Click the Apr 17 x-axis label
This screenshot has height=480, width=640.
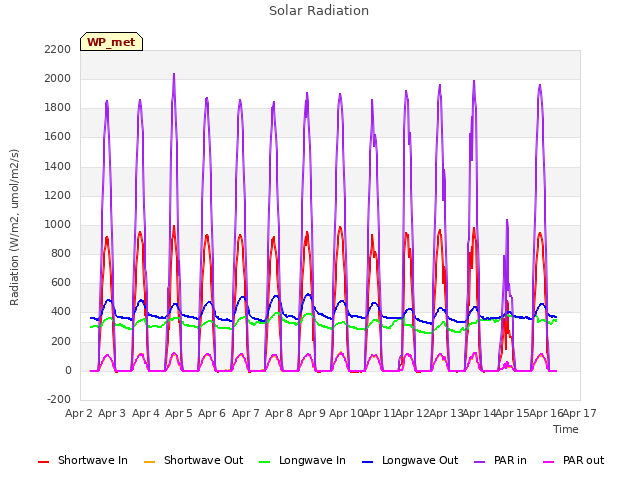580,413
